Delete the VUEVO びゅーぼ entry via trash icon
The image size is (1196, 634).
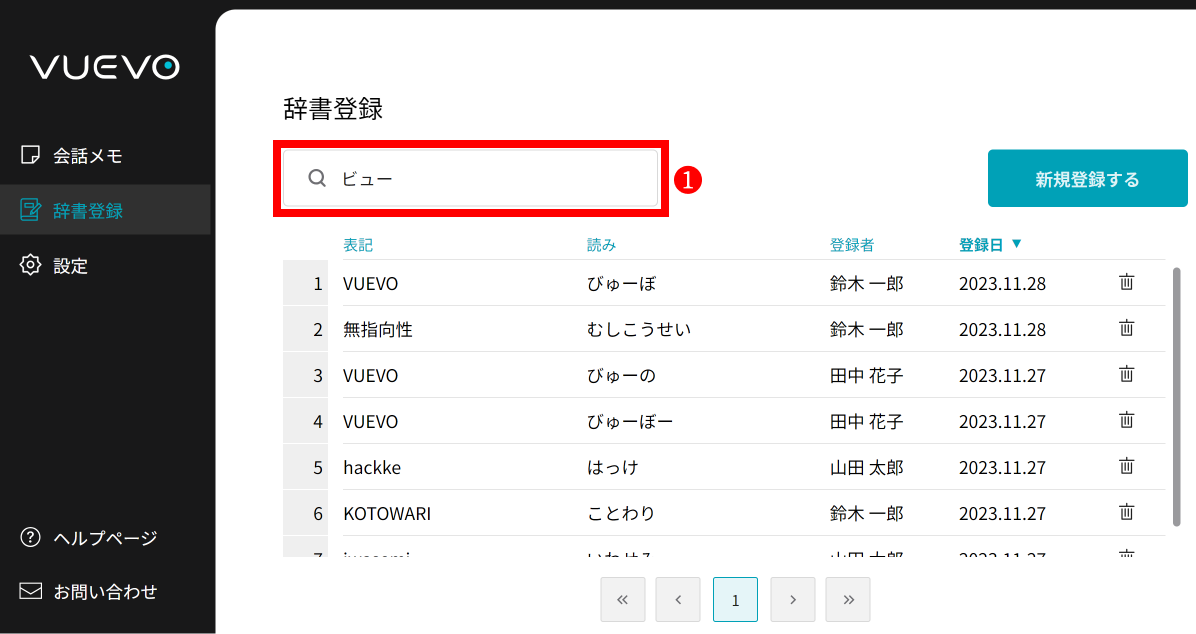click(x=1126, y=282)
